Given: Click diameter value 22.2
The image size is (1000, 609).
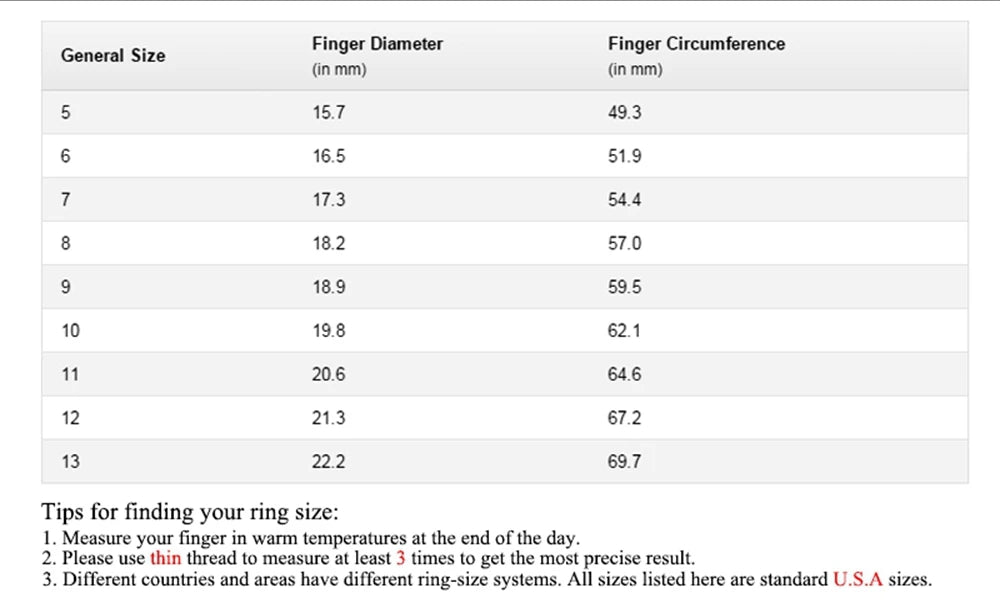Looking at the screenshot, I should click(x=328, y=462).
